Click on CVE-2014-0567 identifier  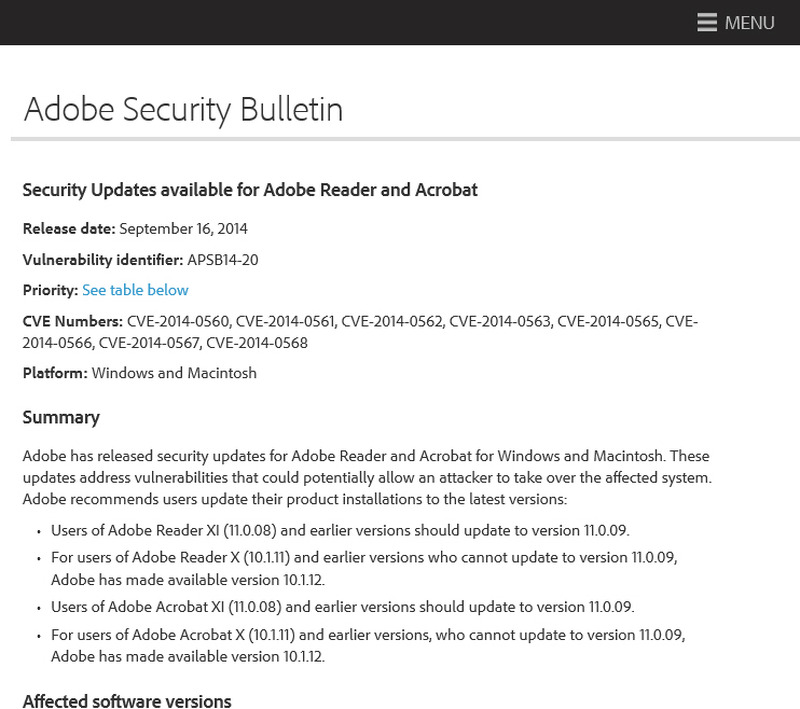pos(150,343)
